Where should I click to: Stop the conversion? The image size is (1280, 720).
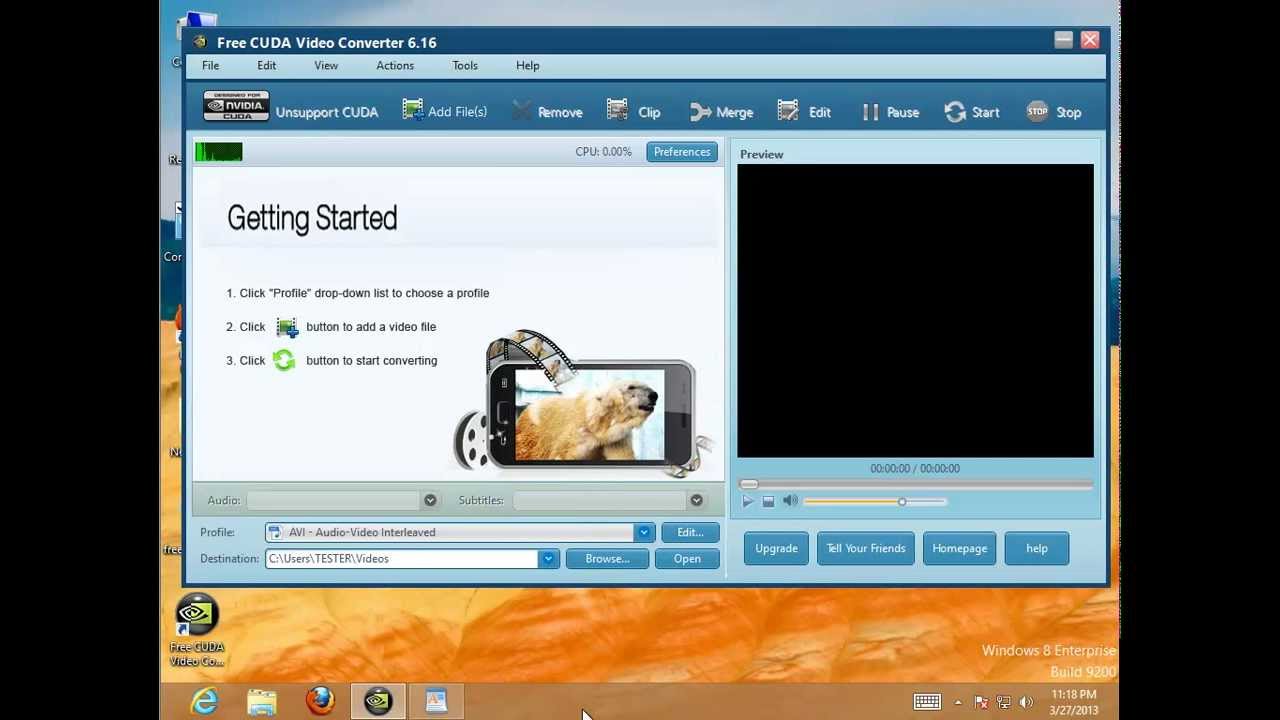click(x=1054, y=112)
